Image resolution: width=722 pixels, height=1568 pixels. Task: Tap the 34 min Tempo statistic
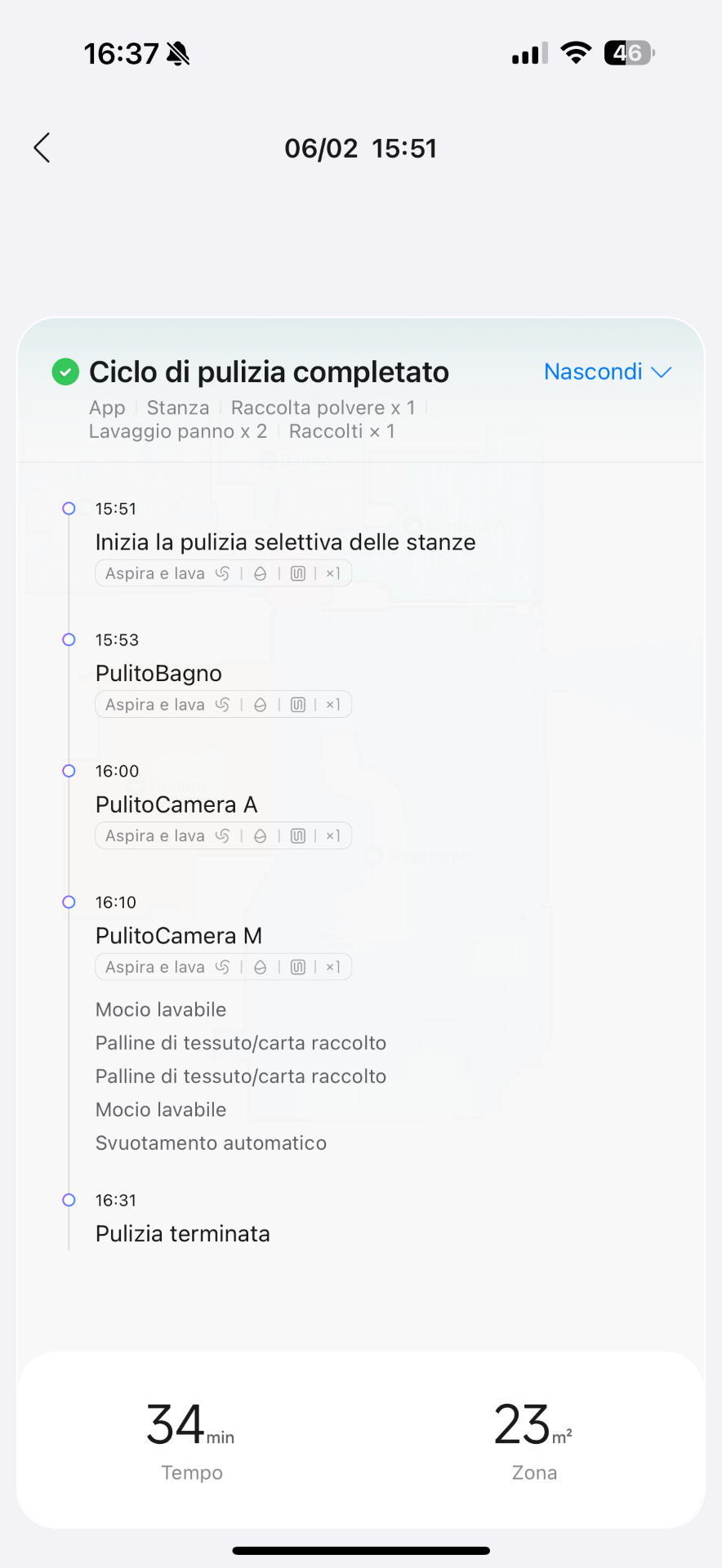tap(191, 1441)
